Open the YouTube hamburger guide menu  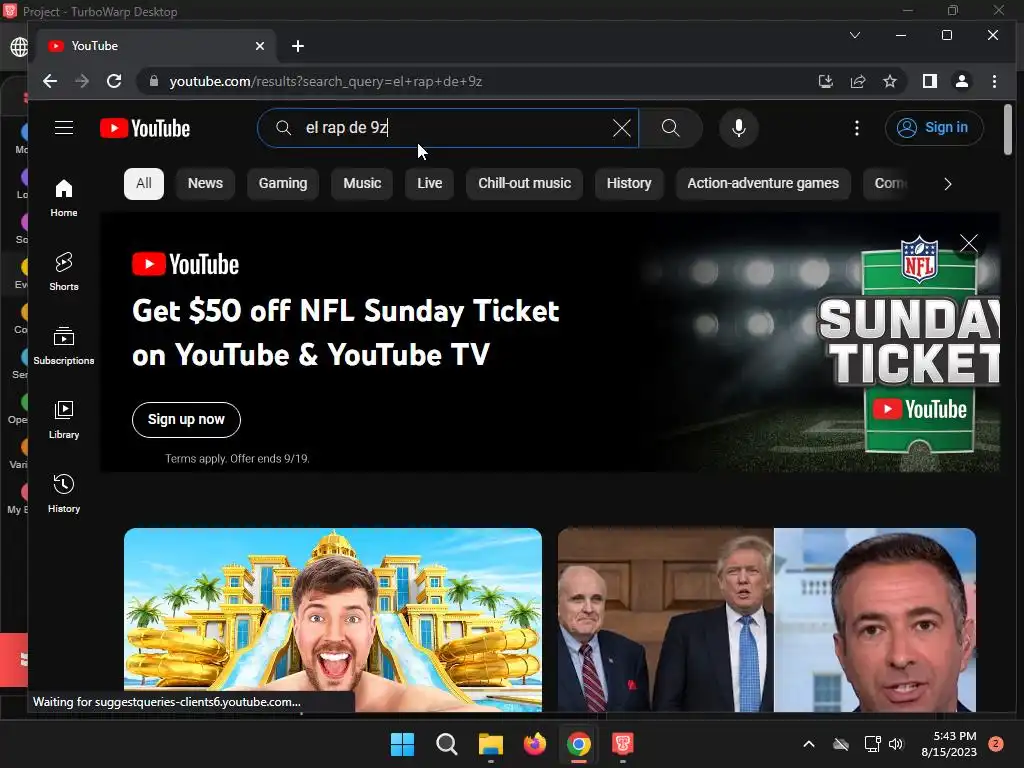(63, 127)
